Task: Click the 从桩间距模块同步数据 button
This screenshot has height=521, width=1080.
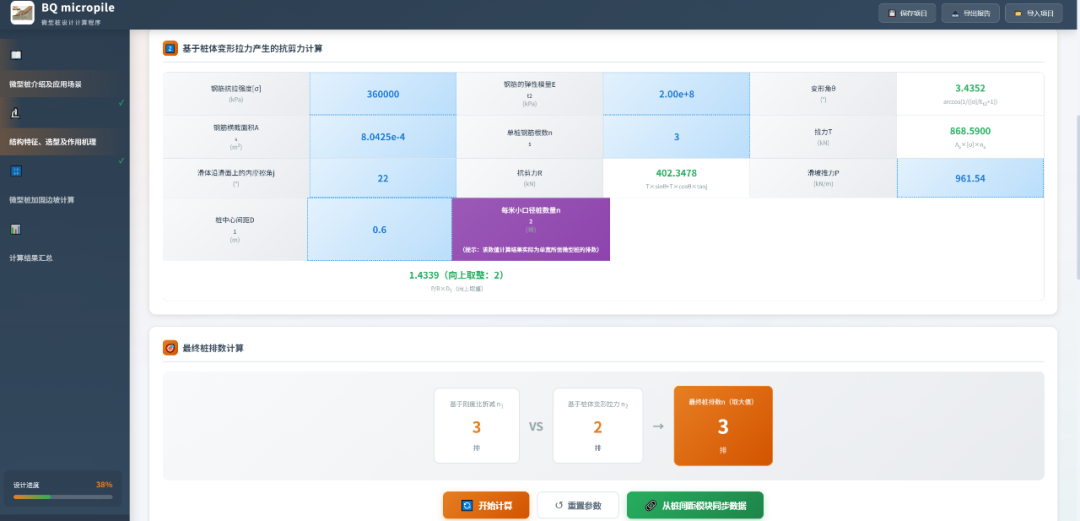Action: [695, 505]
